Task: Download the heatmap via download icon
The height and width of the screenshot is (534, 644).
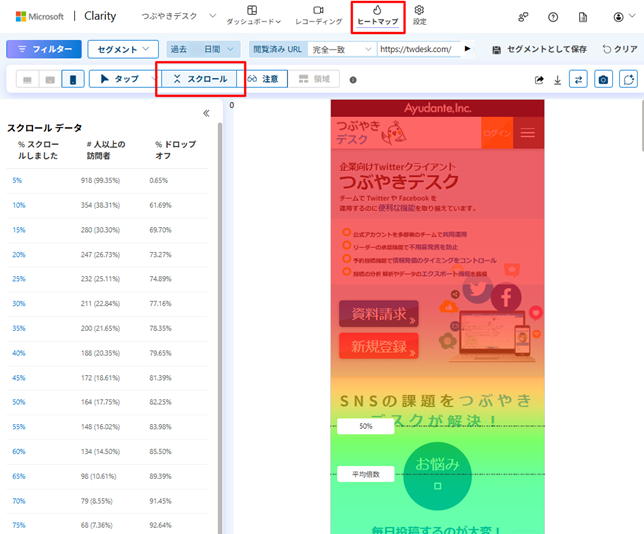Action: 557,80
